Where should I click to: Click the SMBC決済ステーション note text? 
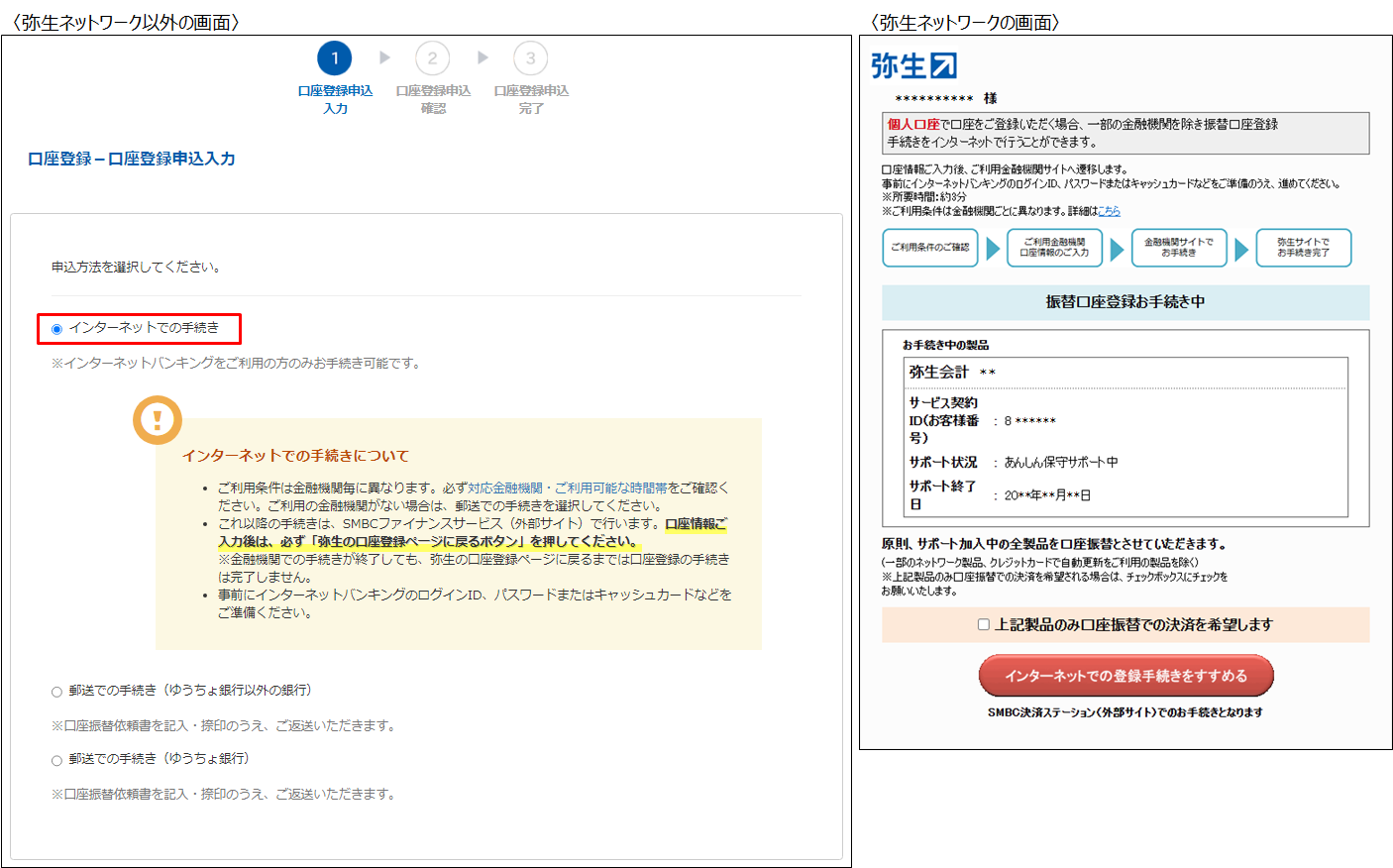click(1125, 712)
